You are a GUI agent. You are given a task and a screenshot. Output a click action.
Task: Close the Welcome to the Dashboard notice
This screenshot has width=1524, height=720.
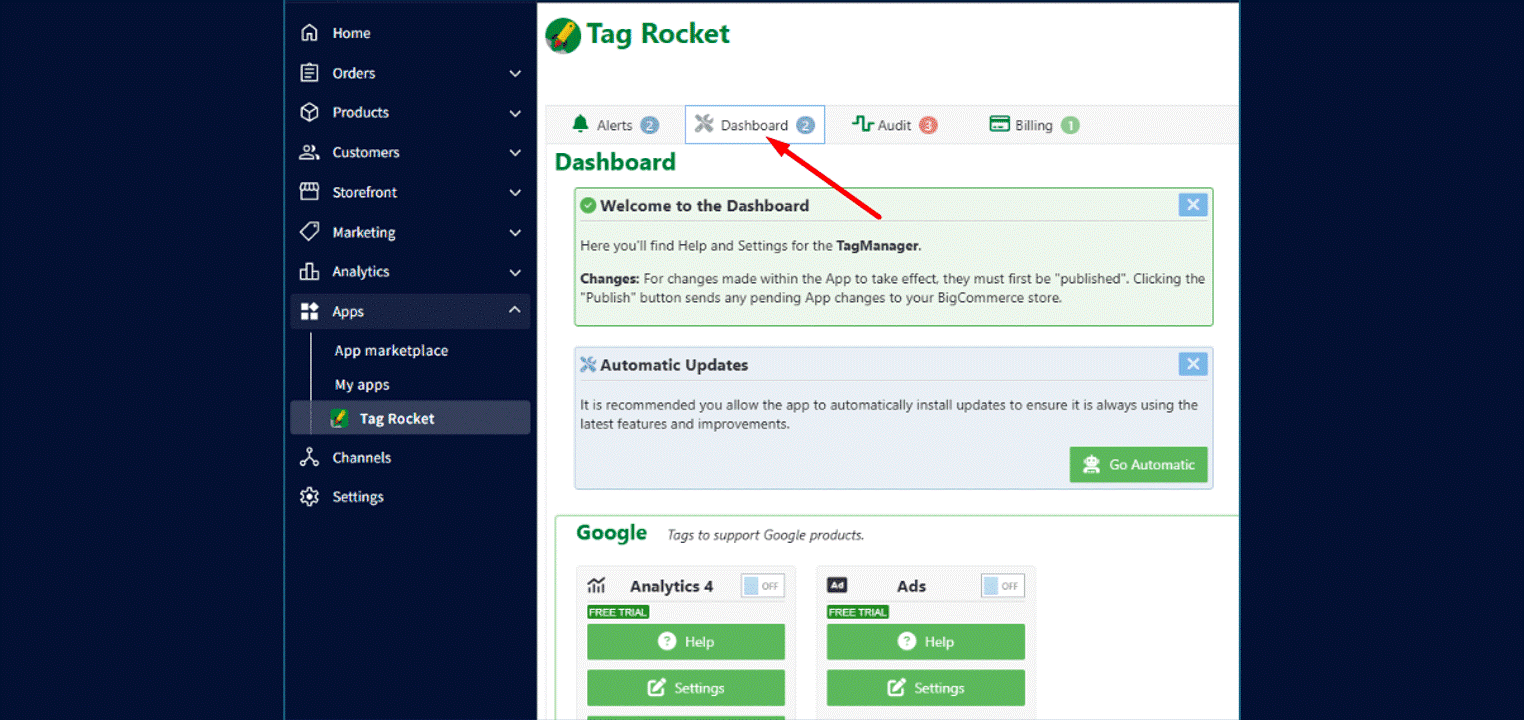point(1192,205)
